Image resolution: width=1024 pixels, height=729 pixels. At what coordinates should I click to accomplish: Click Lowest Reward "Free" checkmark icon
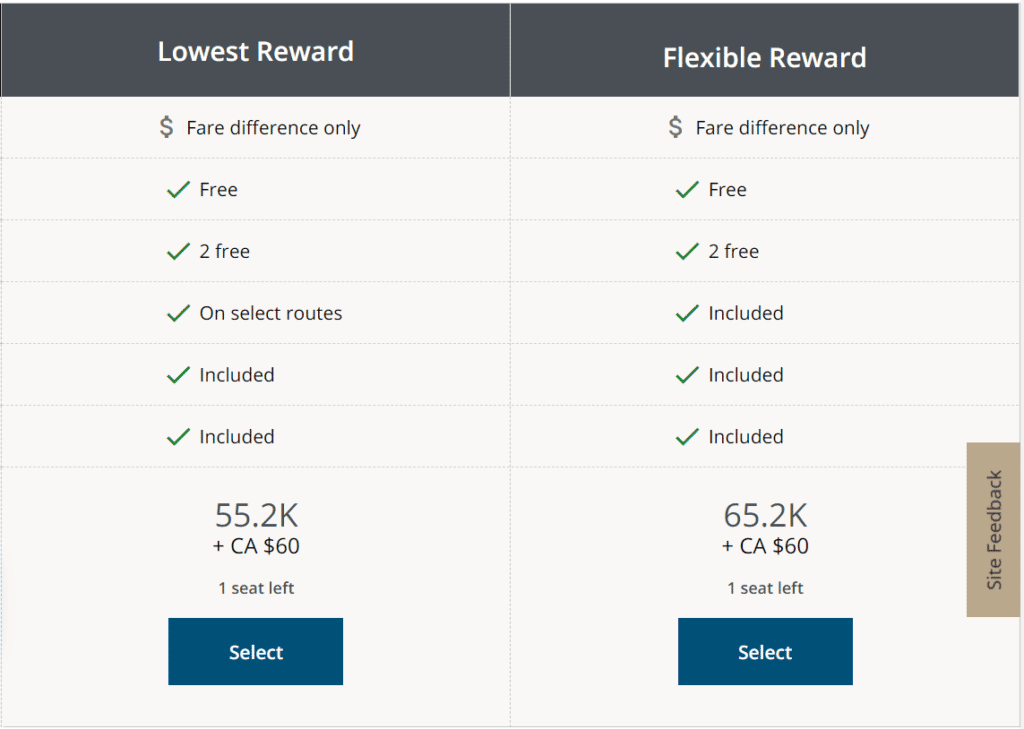(x=178, y=190)
